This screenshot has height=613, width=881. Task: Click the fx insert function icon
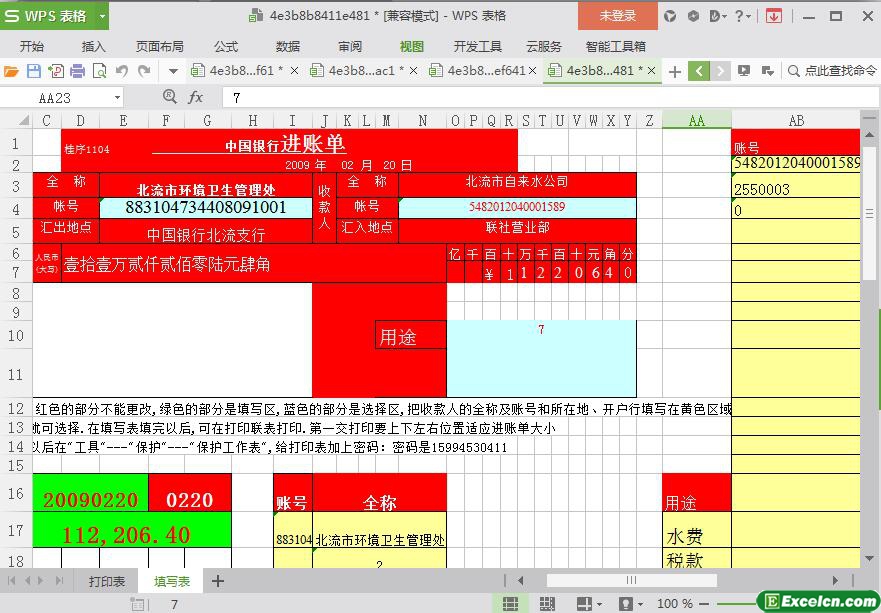pos(196,97)
